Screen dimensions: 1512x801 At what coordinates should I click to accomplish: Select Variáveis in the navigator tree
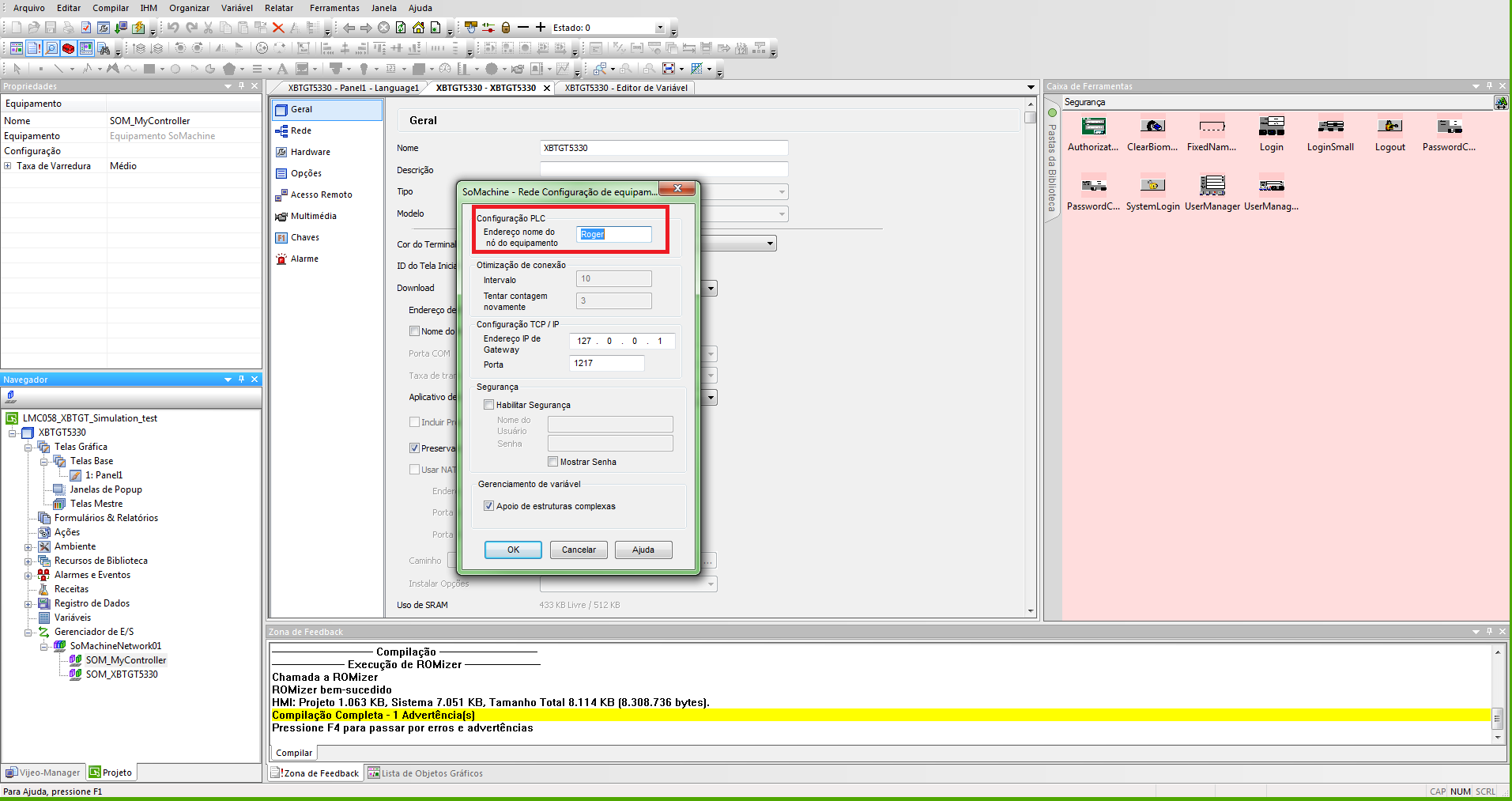(73, 618)
